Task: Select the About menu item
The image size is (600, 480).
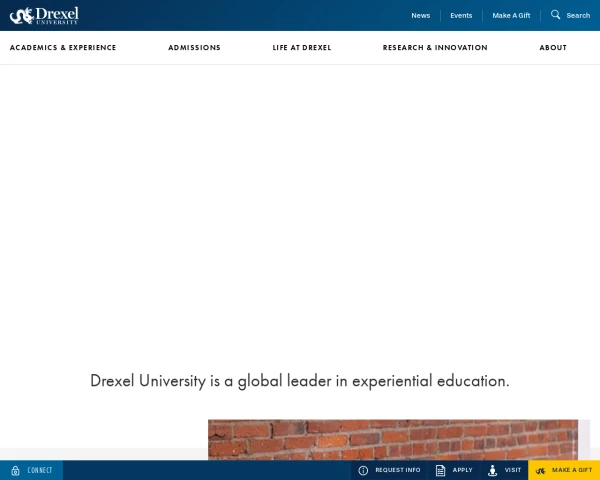Action: 553,48
